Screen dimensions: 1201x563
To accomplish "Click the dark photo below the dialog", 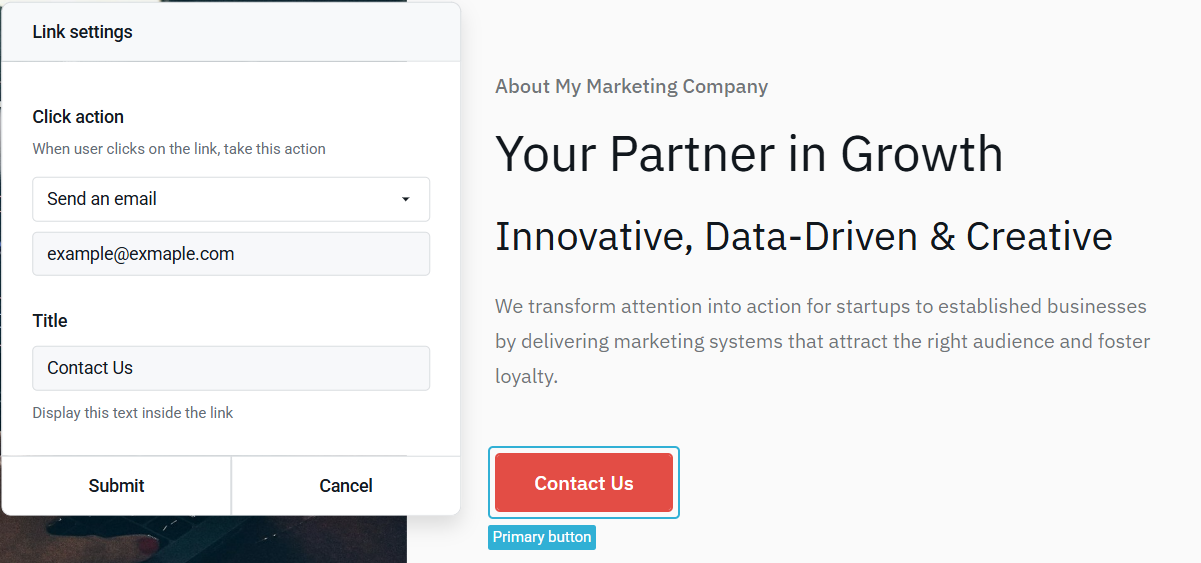I will (200, 539).
